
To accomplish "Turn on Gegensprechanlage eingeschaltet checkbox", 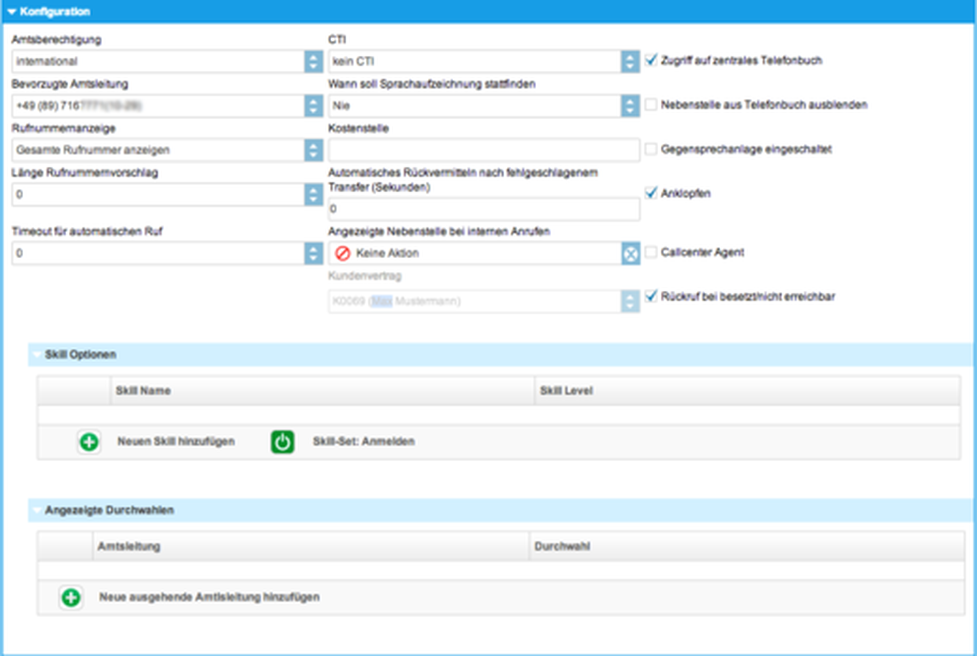I will click(x=652, y=149).
